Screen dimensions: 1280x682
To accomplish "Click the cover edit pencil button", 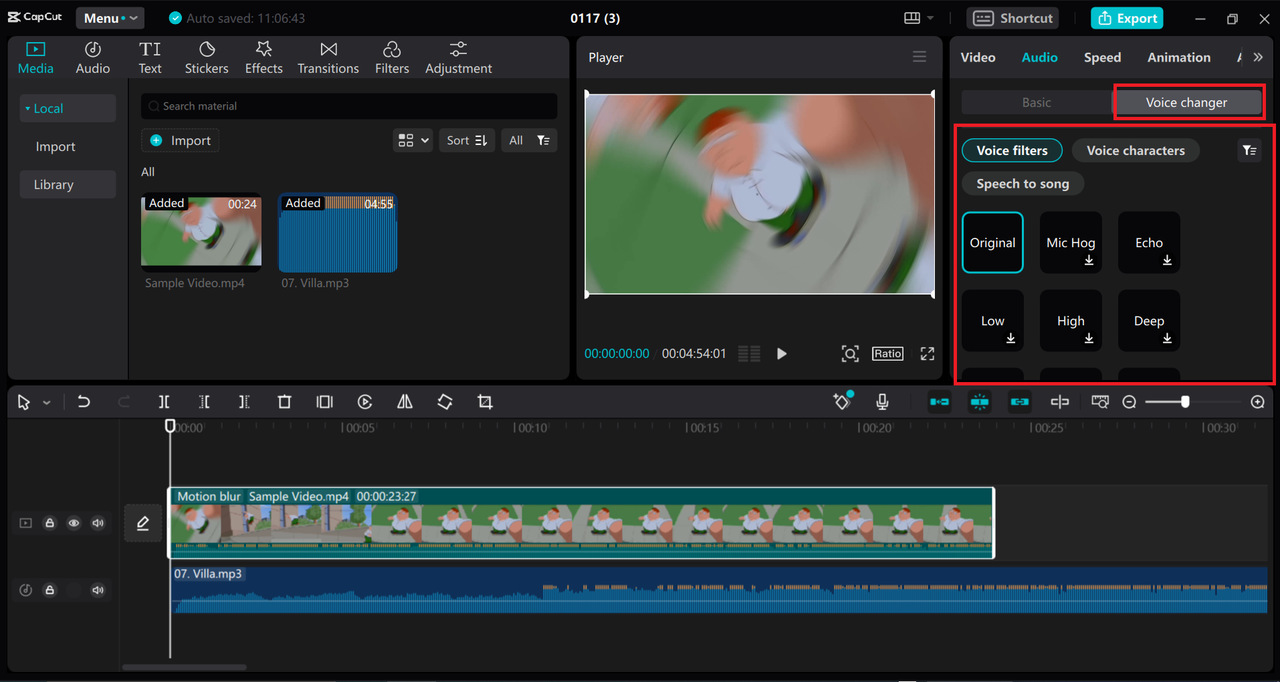I will coord(143,523).
